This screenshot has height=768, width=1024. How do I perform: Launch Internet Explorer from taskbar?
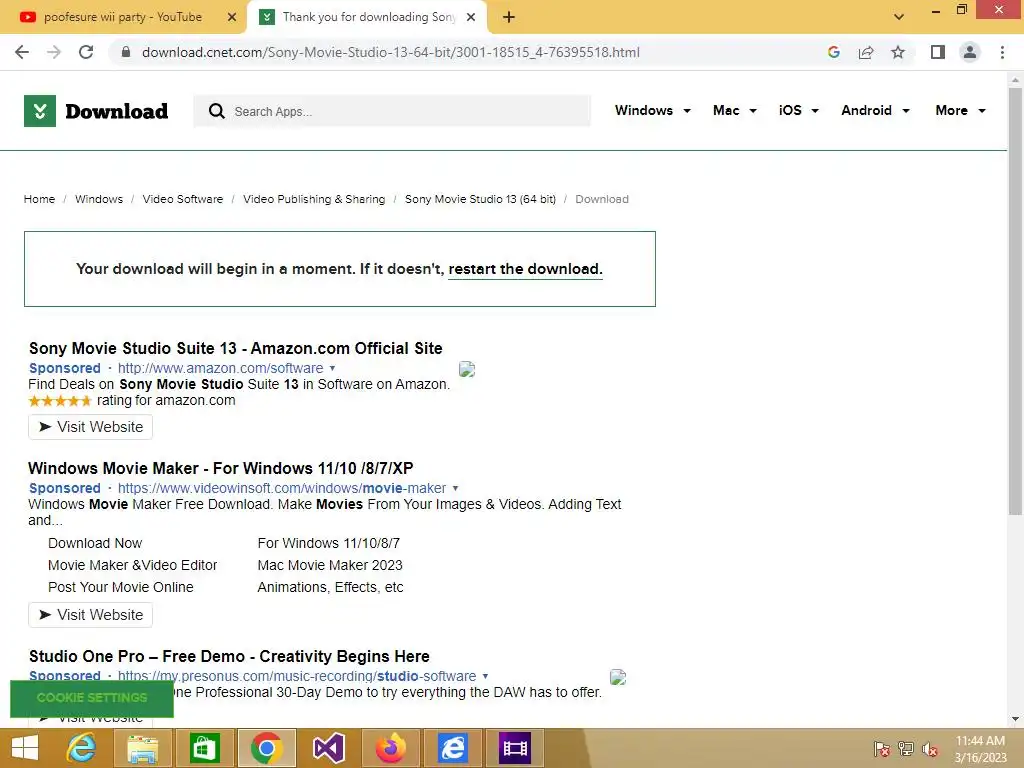click(x=81, y=748)
